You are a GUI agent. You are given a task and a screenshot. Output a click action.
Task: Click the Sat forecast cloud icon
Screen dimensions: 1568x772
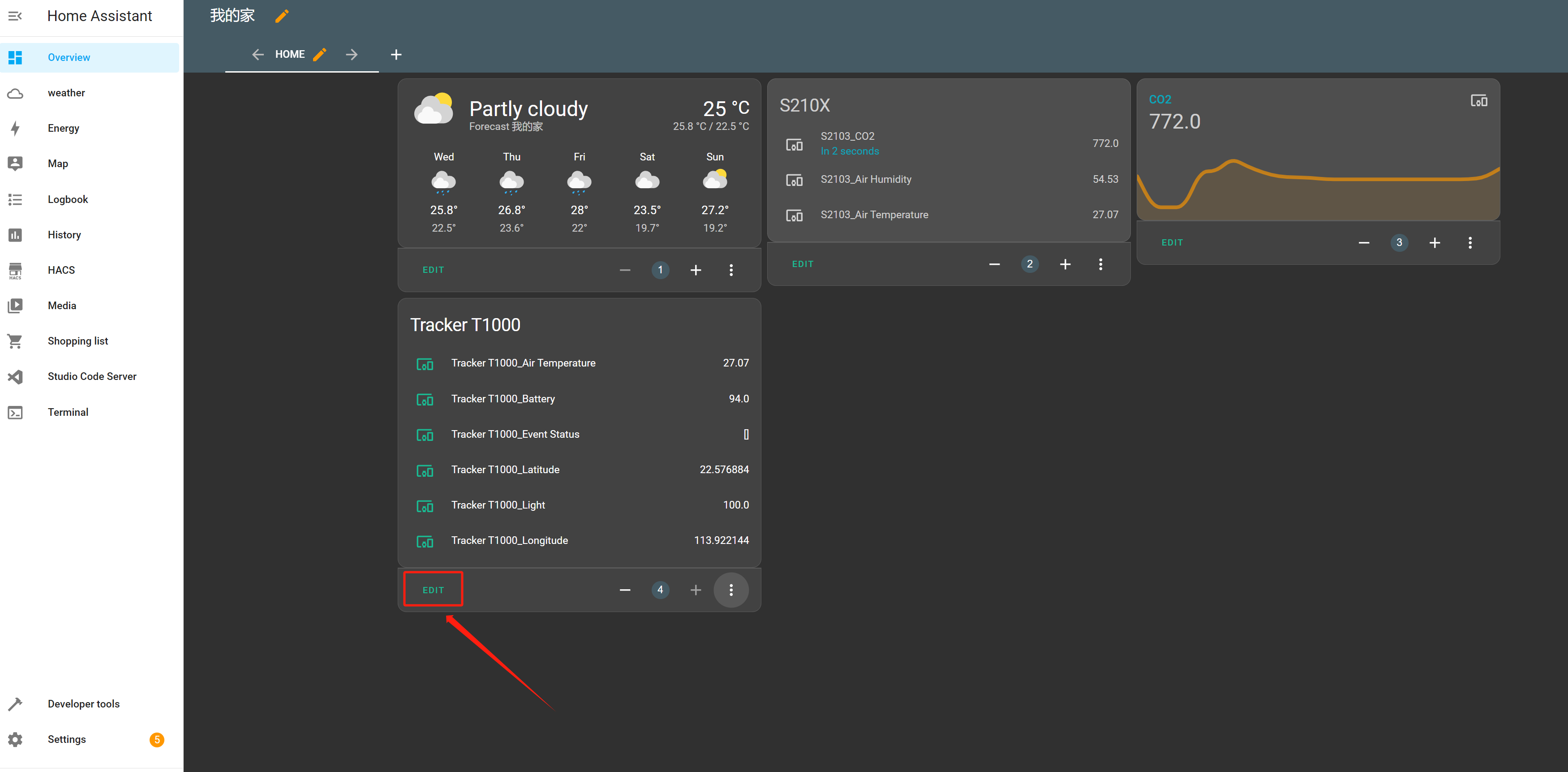[647, 180]
